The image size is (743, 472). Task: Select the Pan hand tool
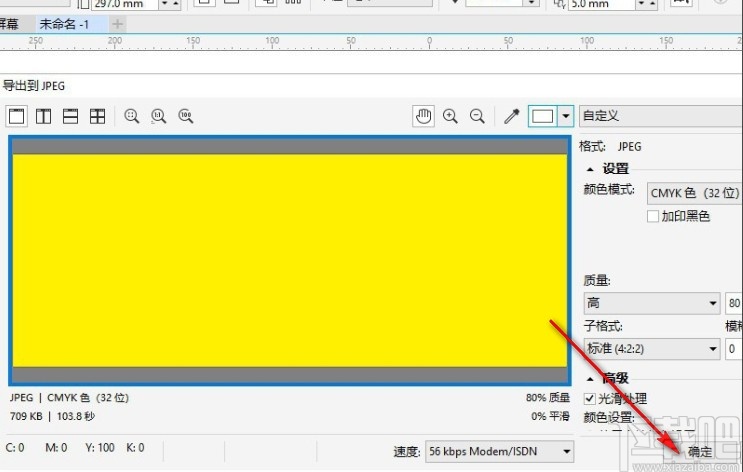click(x=424, y=116)
